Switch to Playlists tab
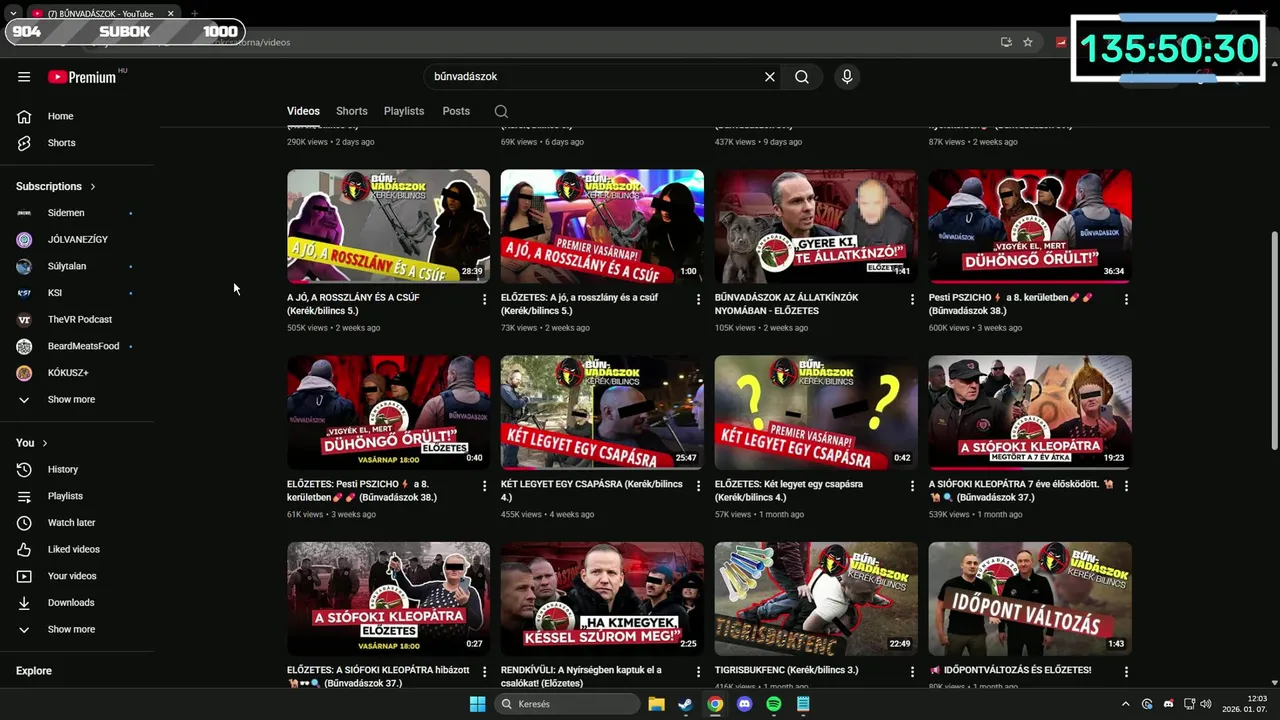 pyautogui.click(x=404, y=111)
